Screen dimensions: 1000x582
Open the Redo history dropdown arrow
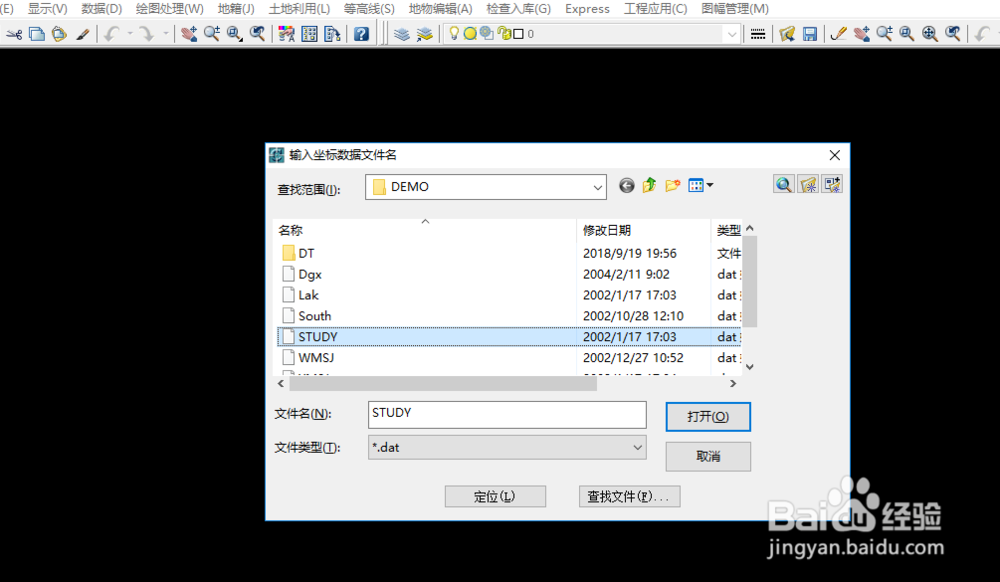165,33
